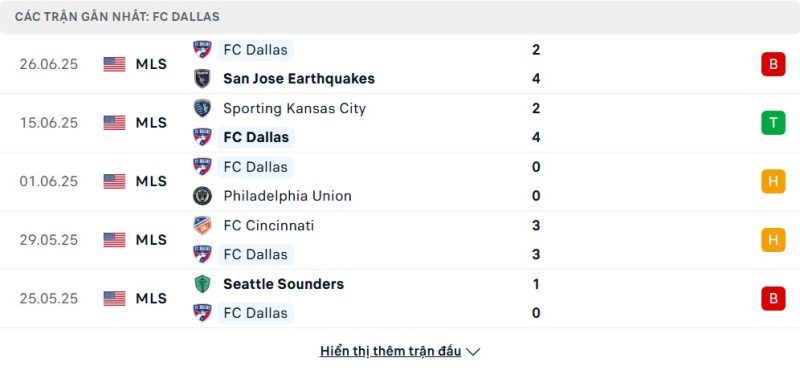The image size is (800, 374).
Task: Click red B badge for Seattle Sounders match
Action: point(773,298)
